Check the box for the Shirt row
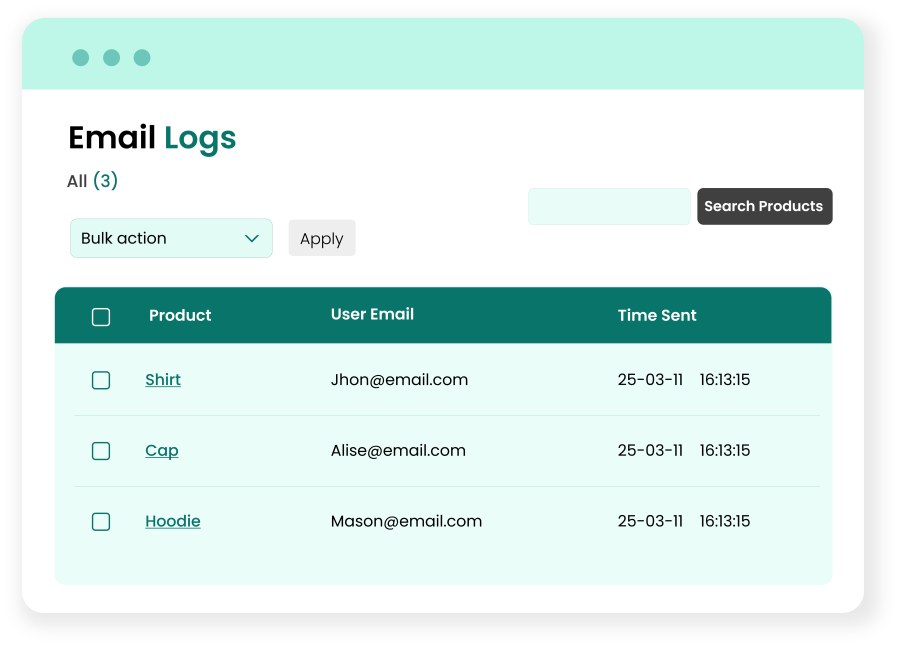 click(101, 380)
